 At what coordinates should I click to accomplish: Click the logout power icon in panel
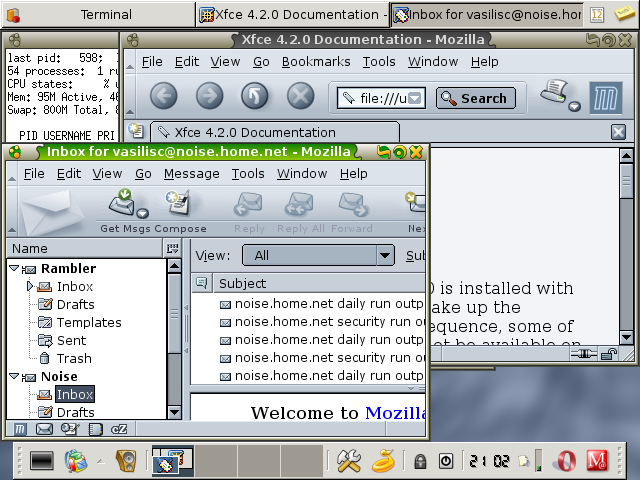(x=446, y=461)
